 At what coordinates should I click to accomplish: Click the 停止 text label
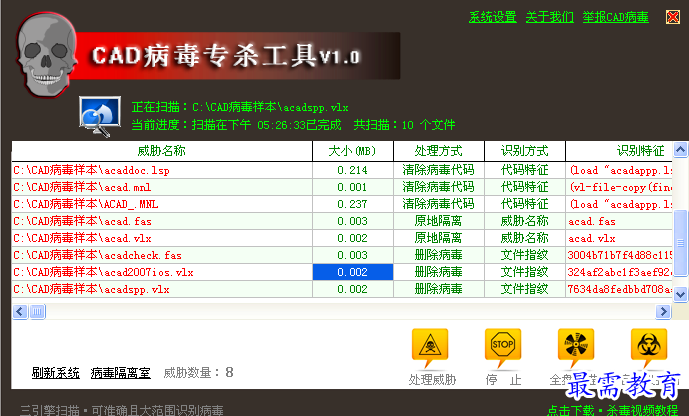(x=504, y=380)
